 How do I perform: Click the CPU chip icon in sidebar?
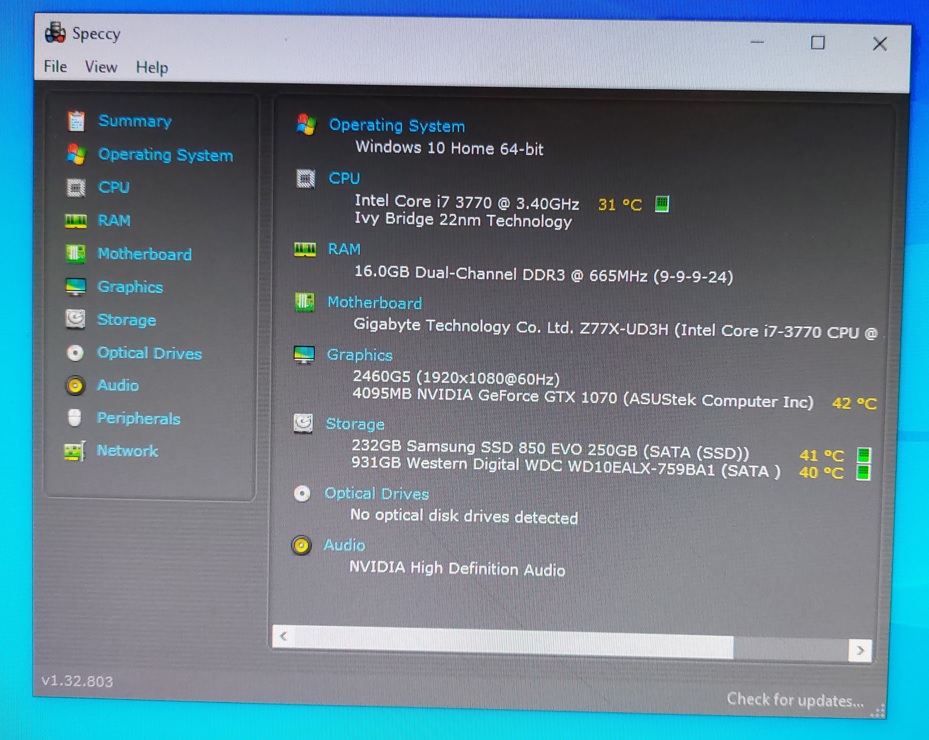76,187
